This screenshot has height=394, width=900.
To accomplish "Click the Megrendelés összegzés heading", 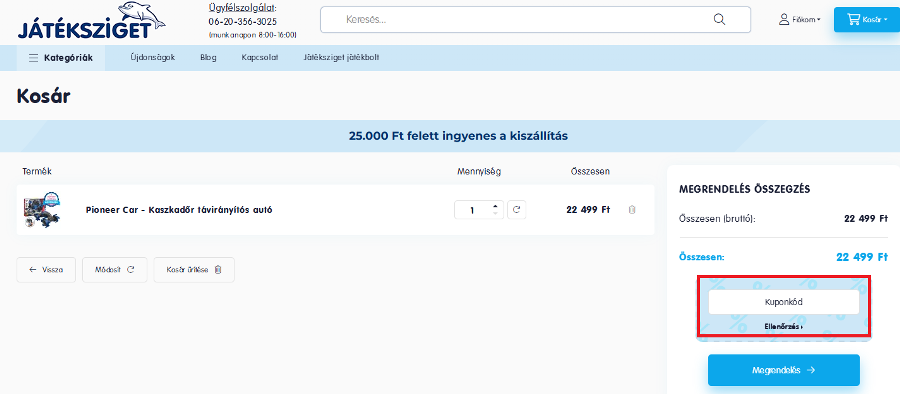I will (x=744, y=190).
